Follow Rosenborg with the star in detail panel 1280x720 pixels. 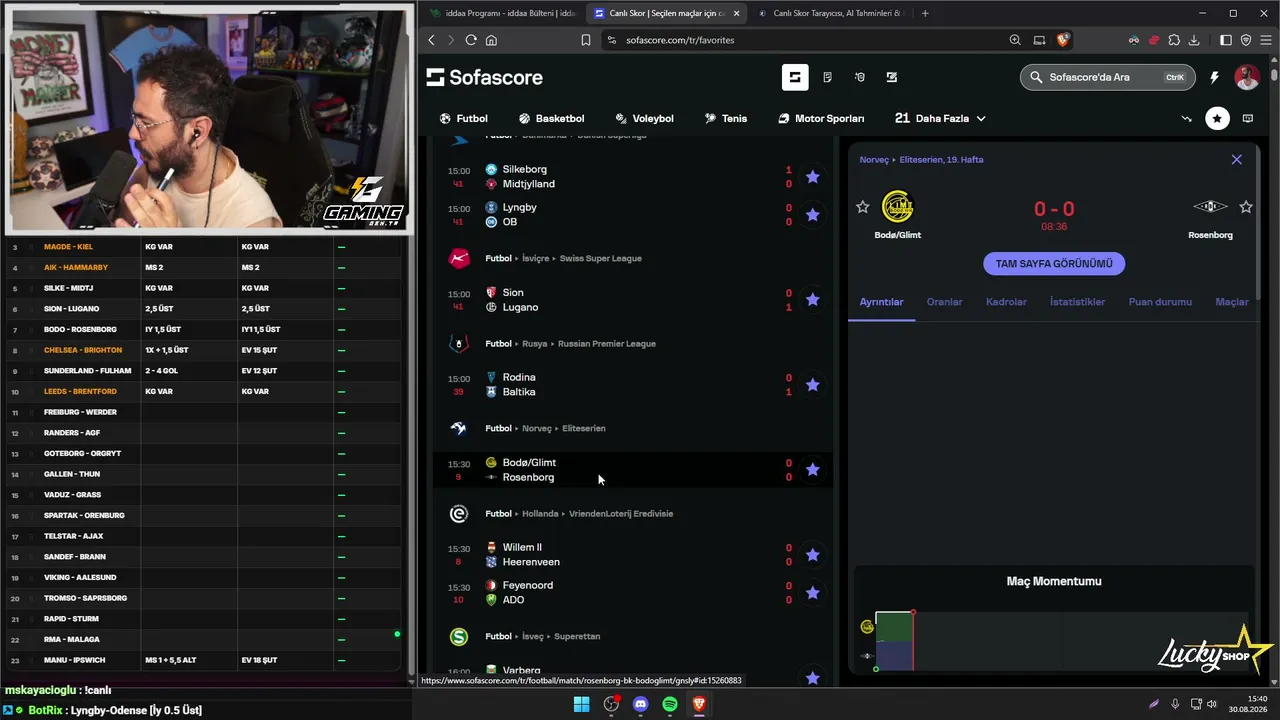click(1246, 207)
